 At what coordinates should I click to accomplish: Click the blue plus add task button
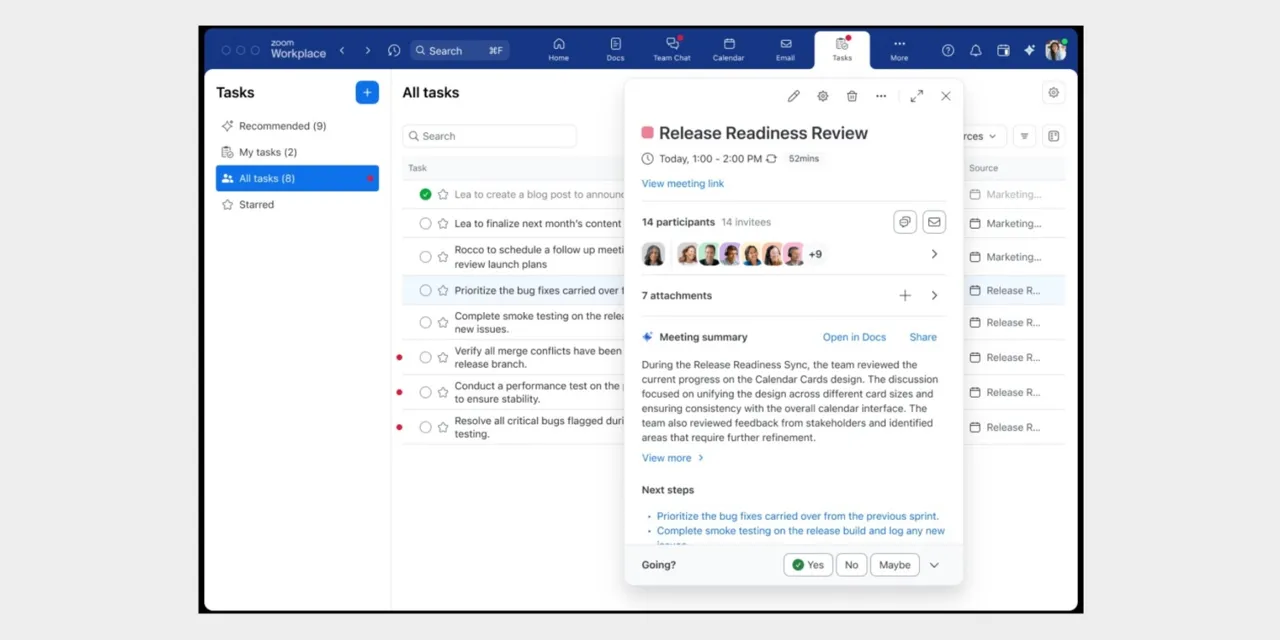tap(367, 92)
